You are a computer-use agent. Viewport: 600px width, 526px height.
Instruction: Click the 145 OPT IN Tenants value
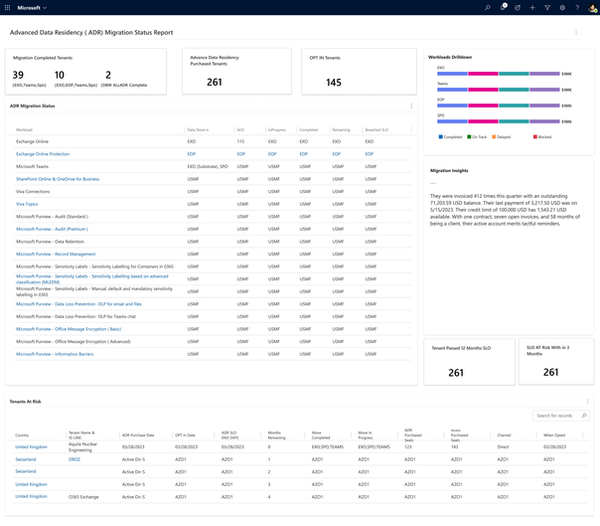pyautogui.click(x=334, y=83)
